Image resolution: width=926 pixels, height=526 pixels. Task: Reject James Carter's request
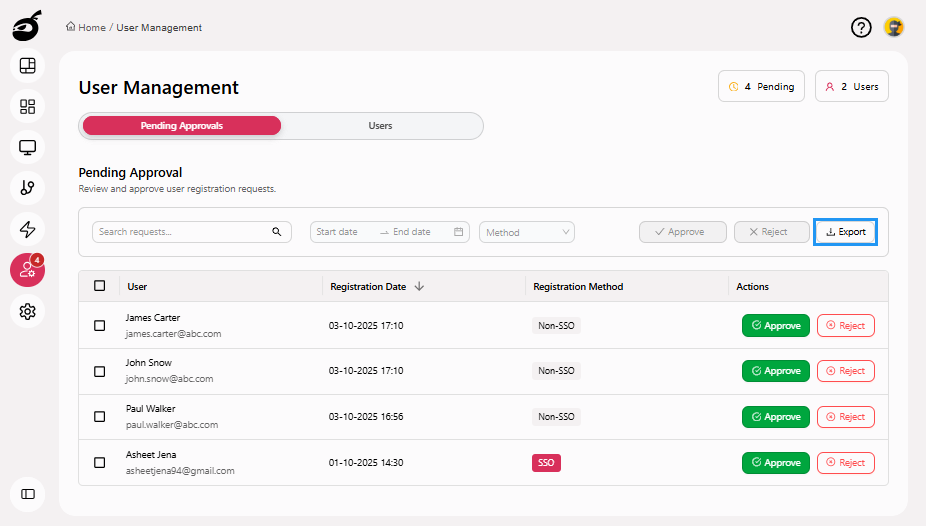coord(846,325)
